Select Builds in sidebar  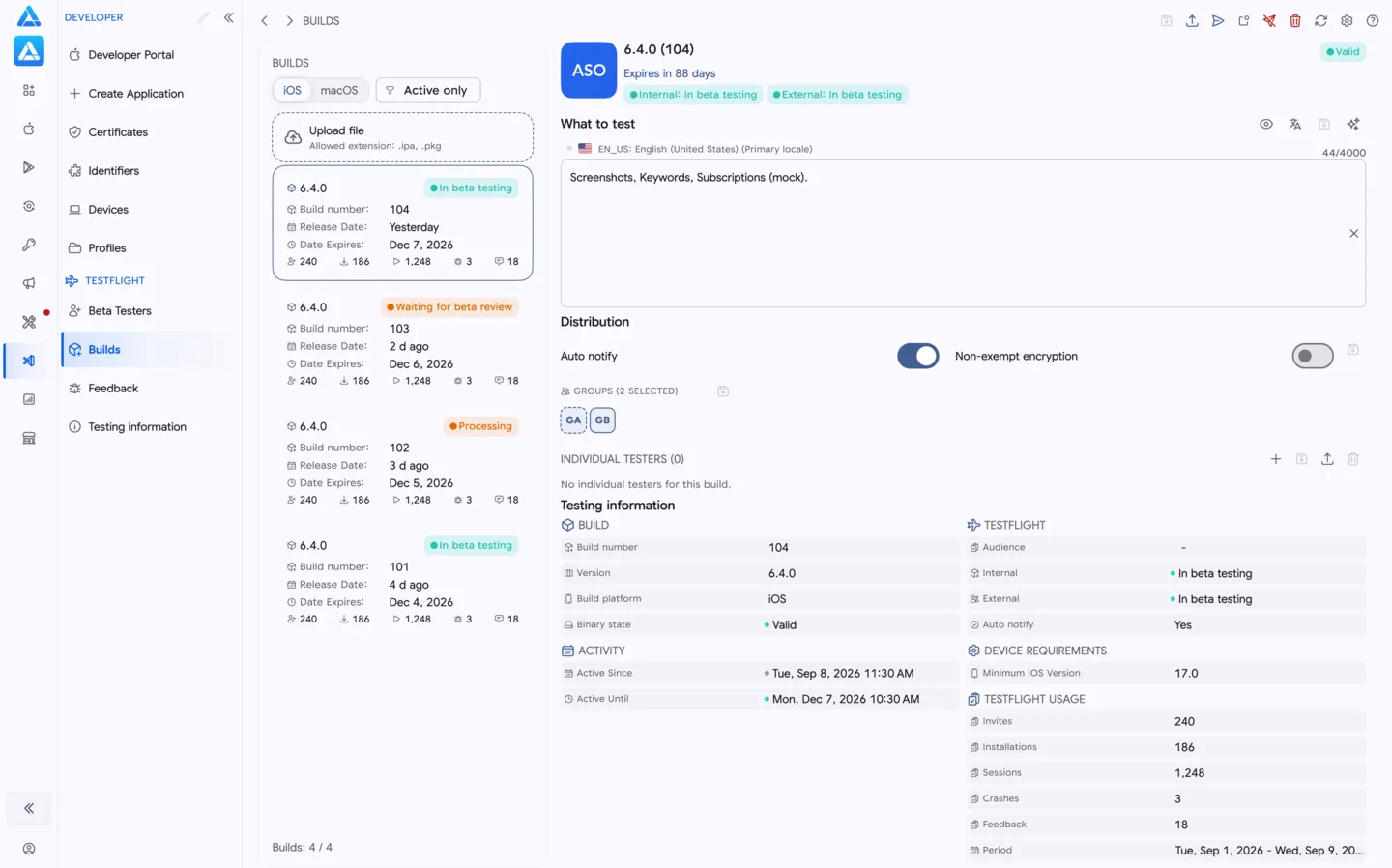(x=149, y=350)
